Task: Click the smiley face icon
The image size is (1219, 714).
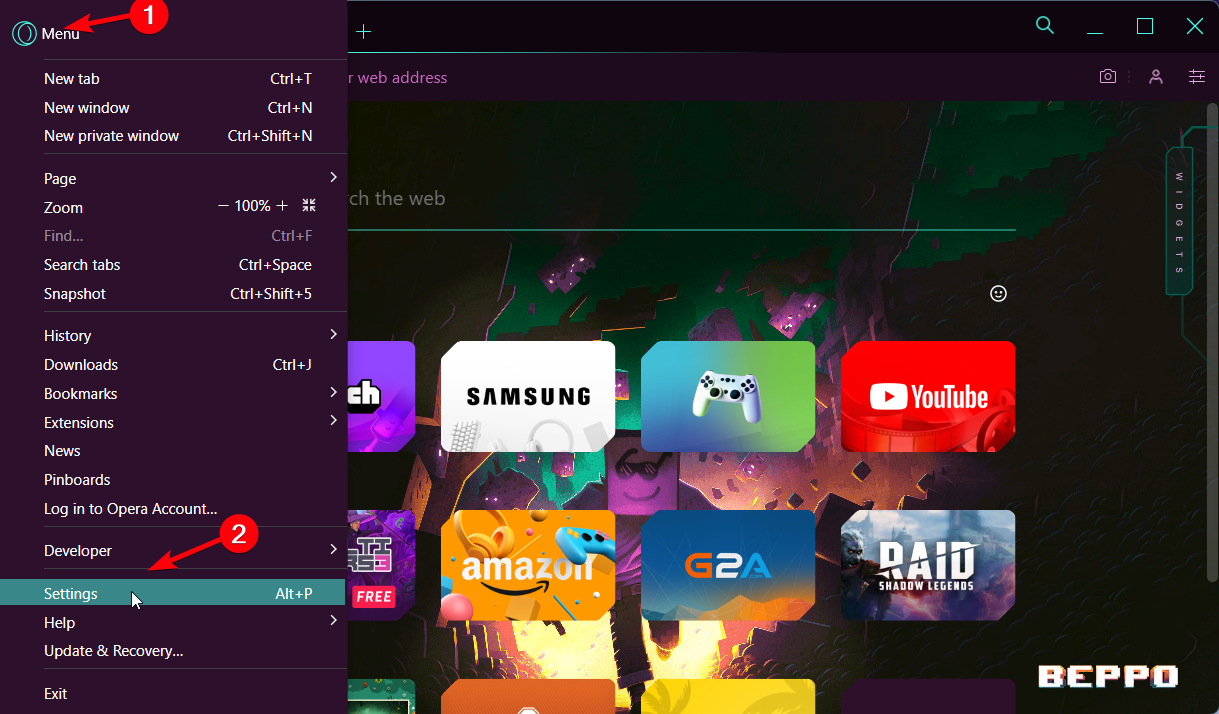Action: (x=998, y=294)
